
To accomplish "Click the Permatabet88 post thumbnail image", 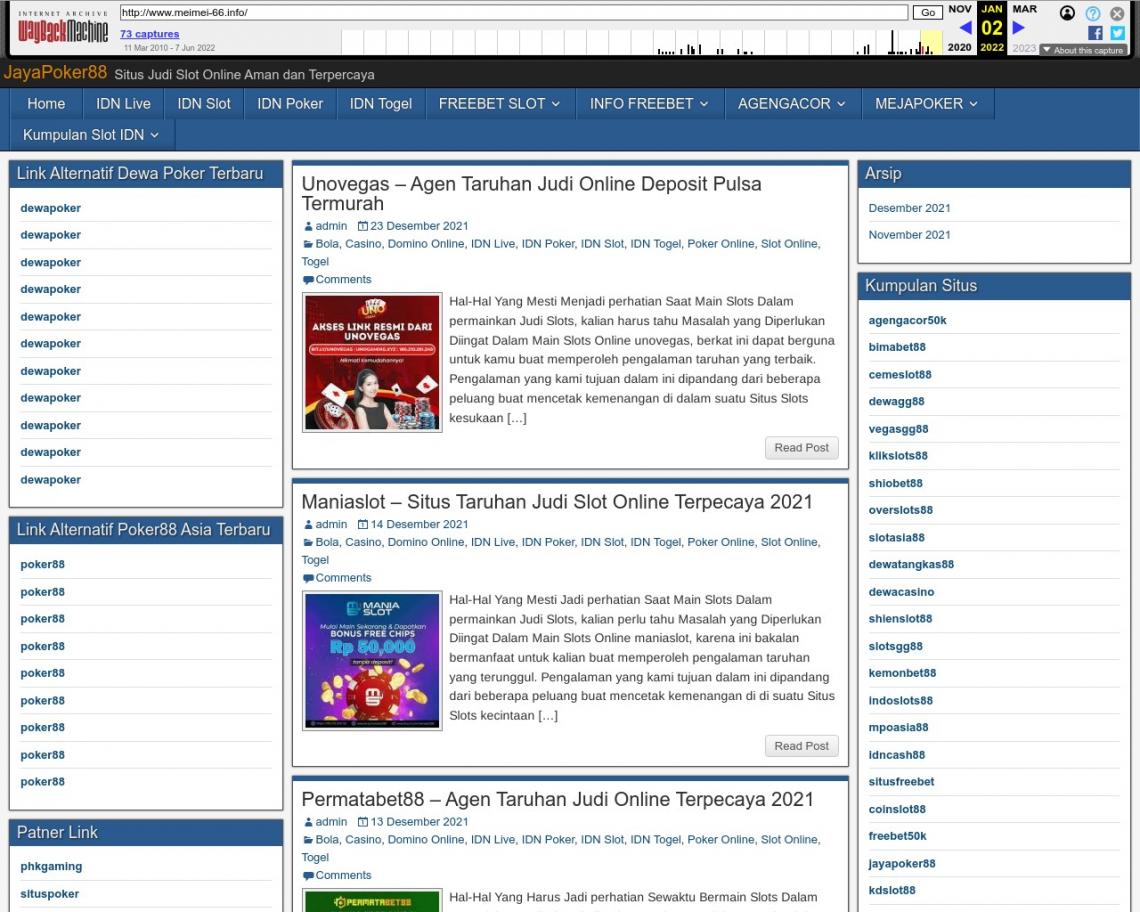I will 372,900.
